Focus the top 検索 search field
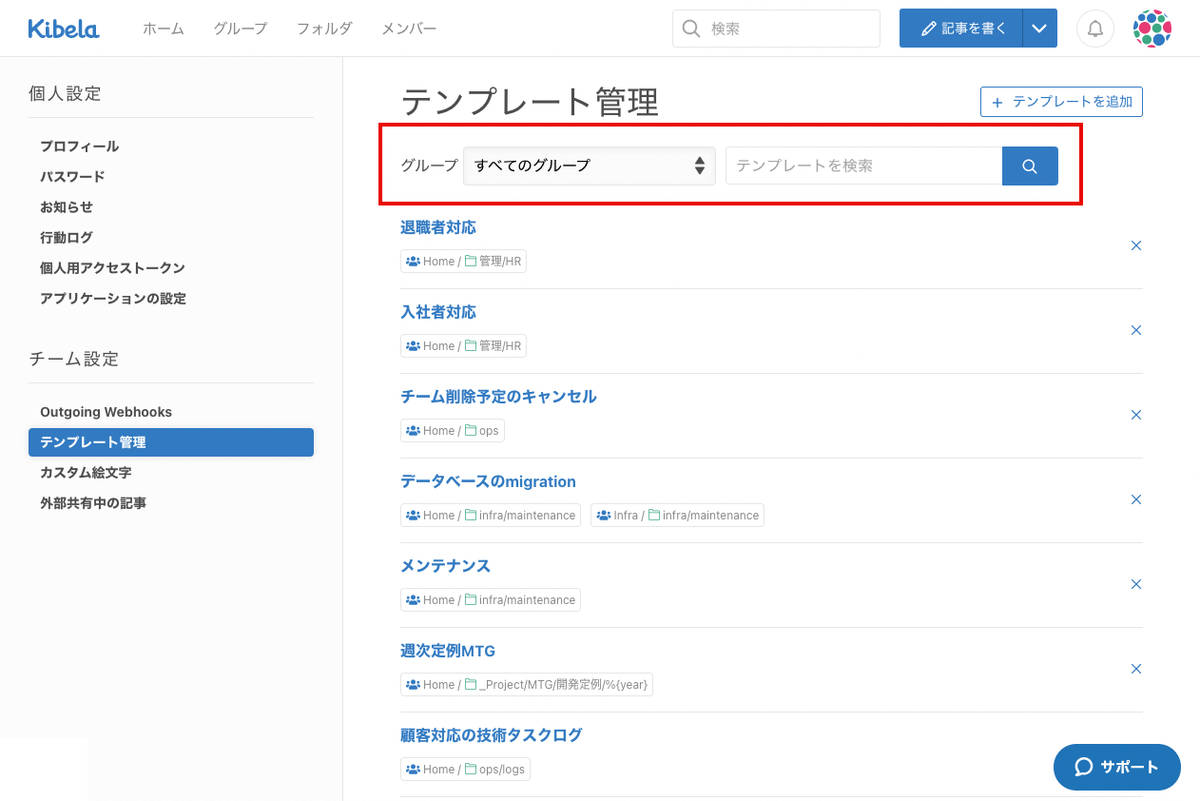This screenshot has width=1200, height=801. pyautogui.click(x=776, y=29)
